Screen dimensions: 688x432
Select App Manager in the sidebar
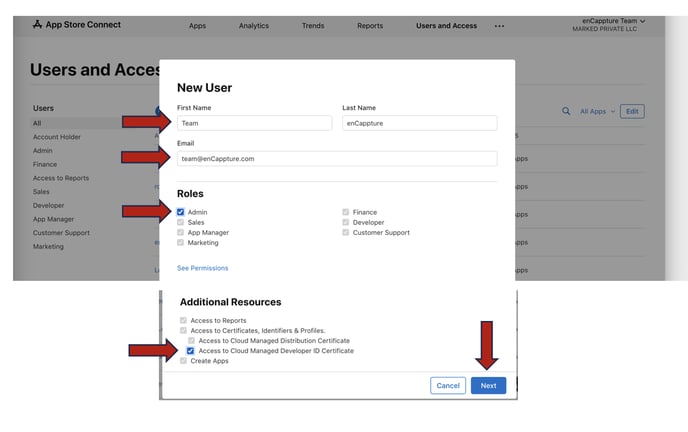click(x=53, y=219)
